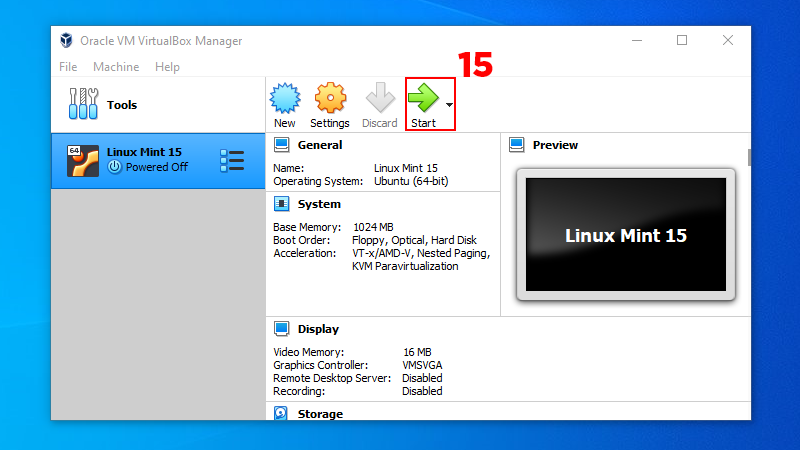
Task: Click Base Memory value 1024 MB
Action: tap(373, 227)
